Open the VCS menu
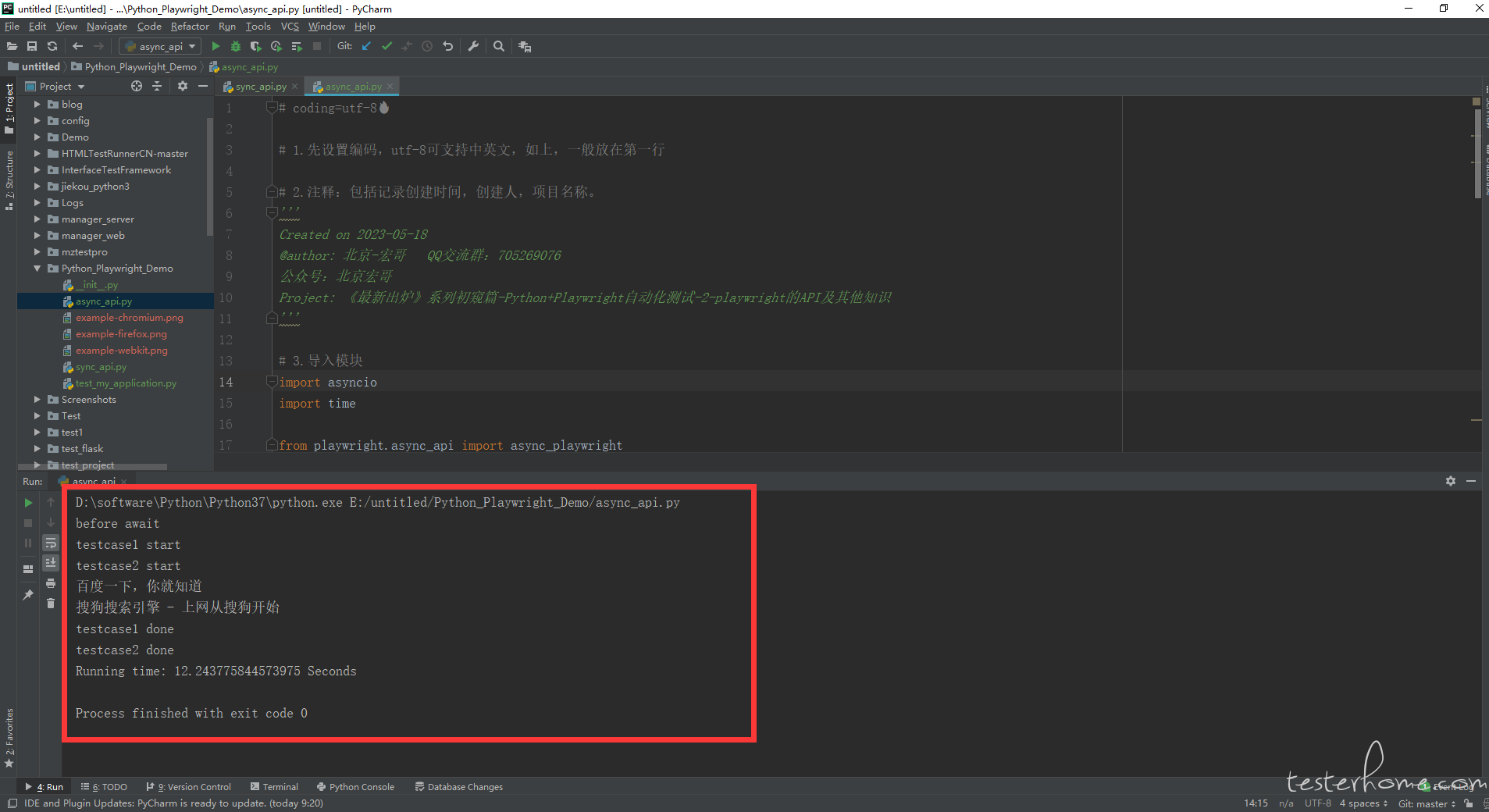Screen dimensions: 1489x812 click(290, 26)
